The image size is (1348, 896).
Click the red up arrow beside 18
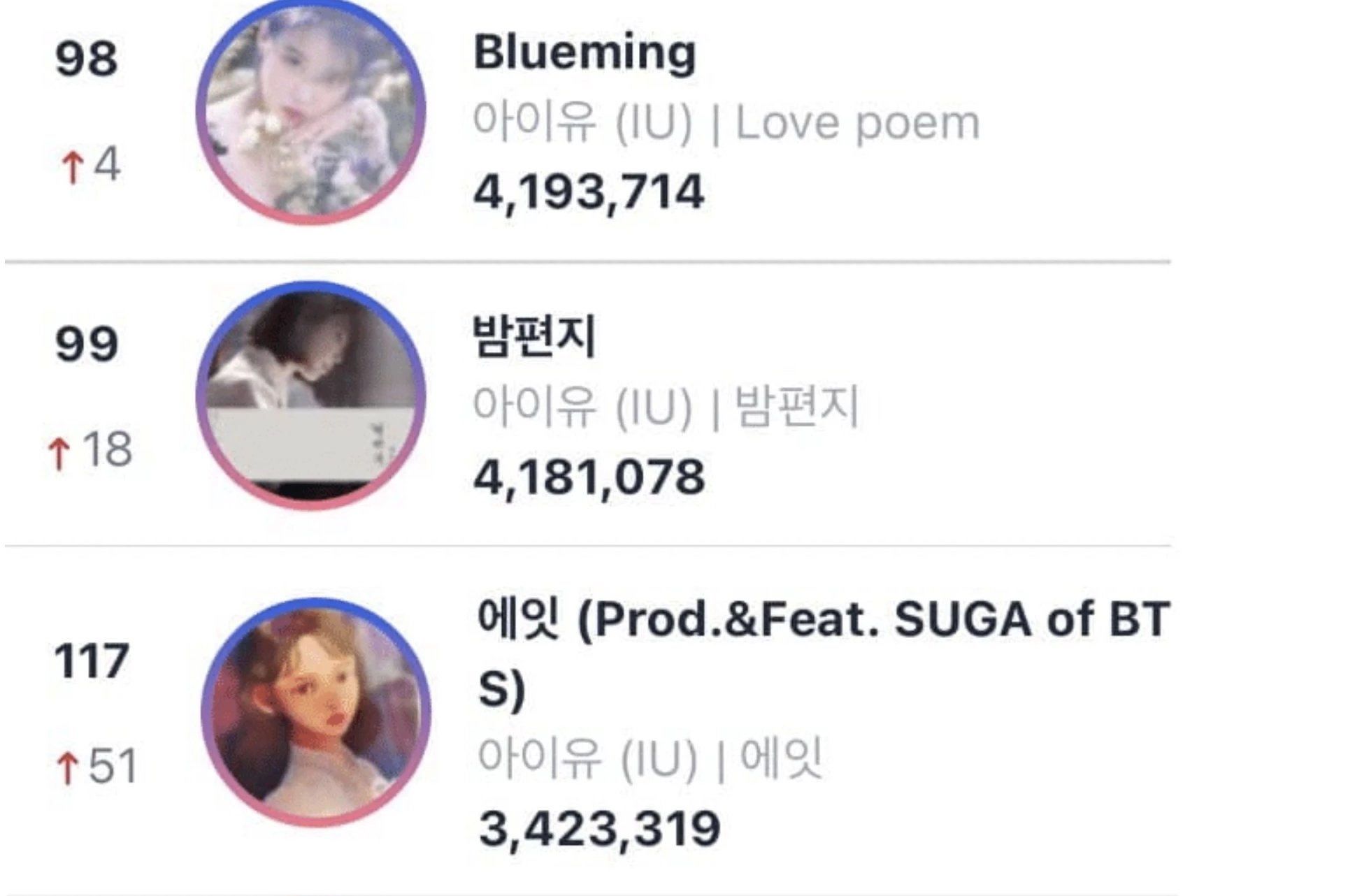click(59, 452)
